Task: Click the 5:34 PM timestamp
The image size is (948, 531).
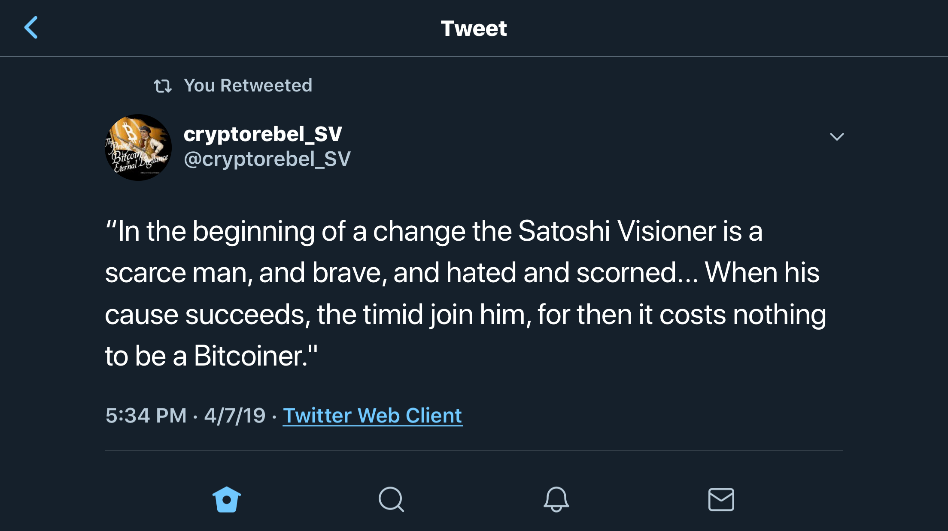Action: [x=146, y=415]
